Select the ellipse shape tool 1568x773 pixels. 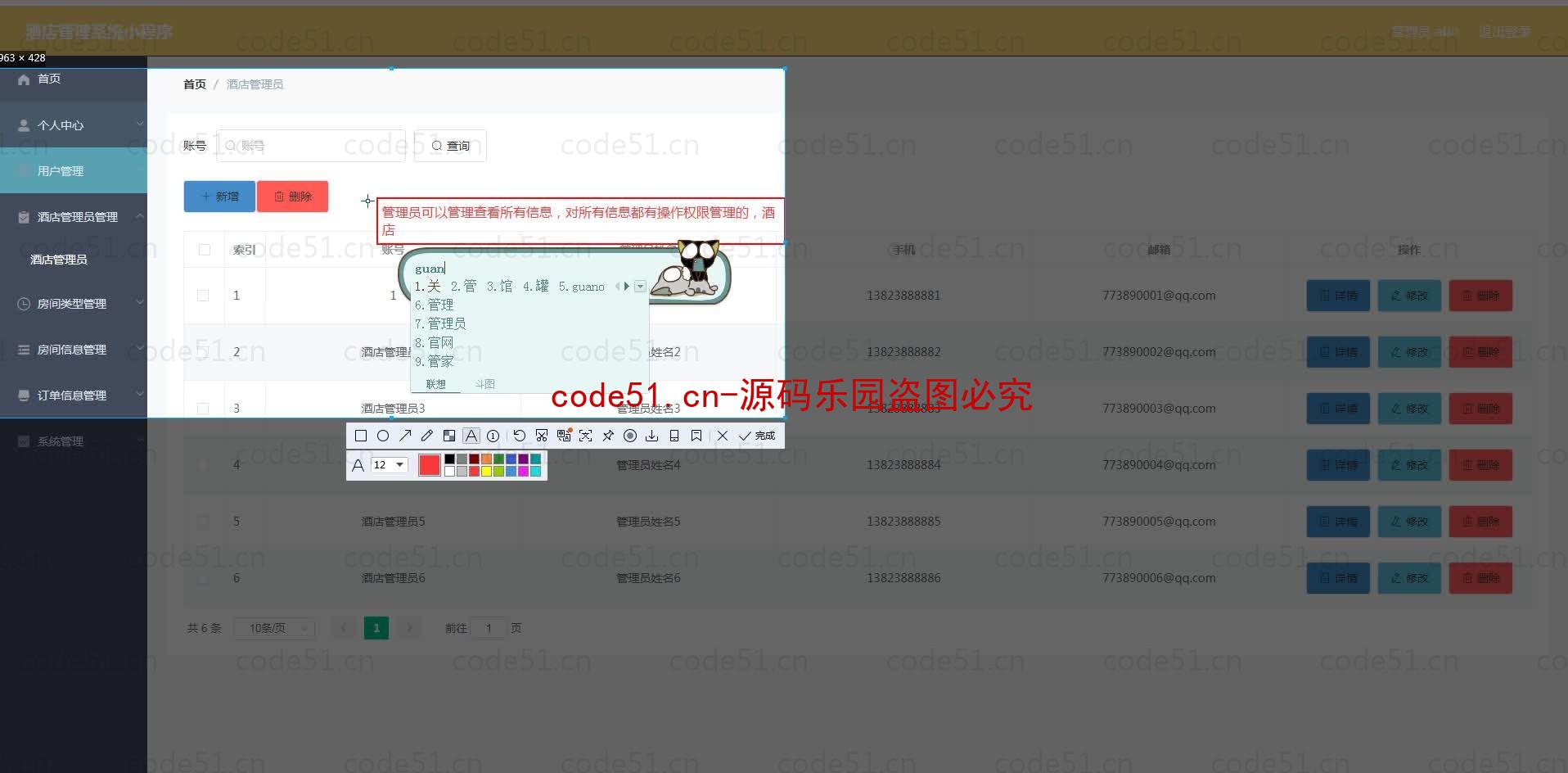pos(383,436)
